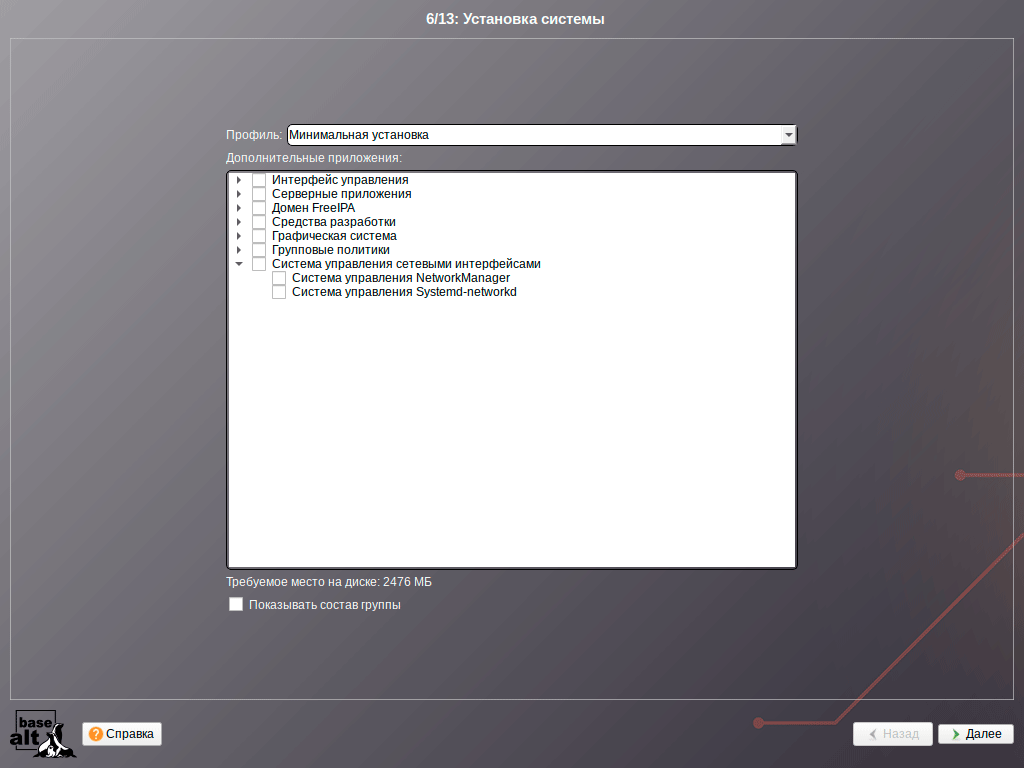Select the Серверные приложения row text
This screenshot has height=768, width=1024.
point(342,194)
